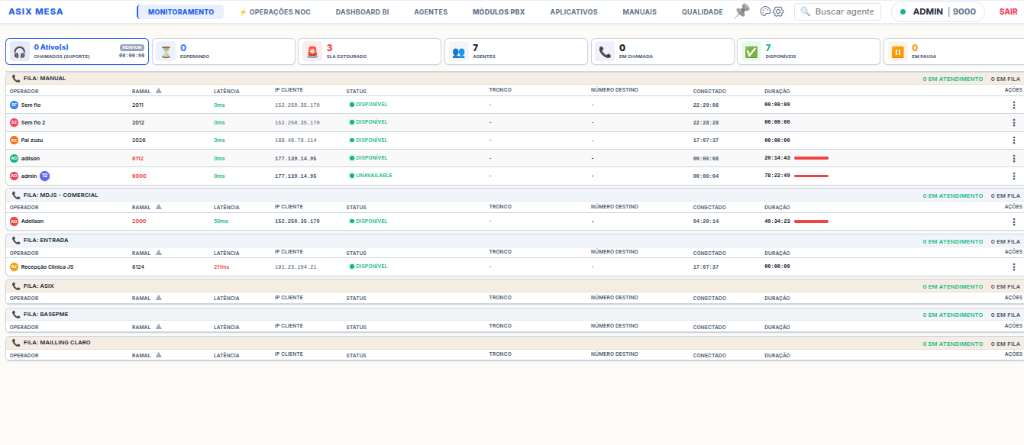
Task: Click the ADMIN 9000 user pill
Action: click(x=938, y=12)
